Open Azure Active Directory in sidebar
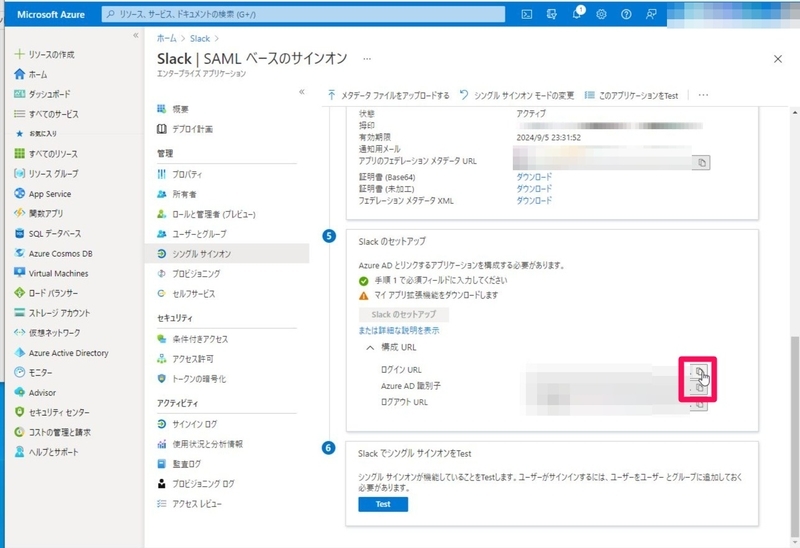Image resolution: width=800 pixels, height=548 pixels. 61,353
